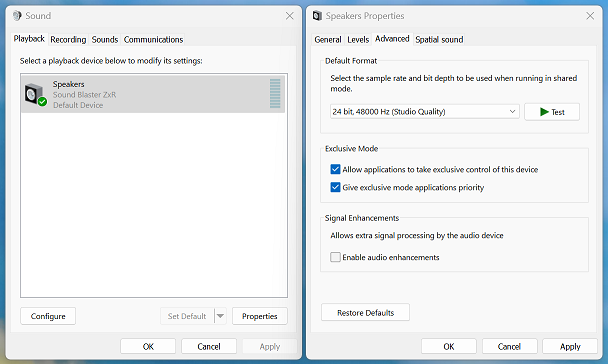The height and width of the screenshot is (364, 608).
Task: Click the "Default Device" status text
Action: [x=78, y=105]
